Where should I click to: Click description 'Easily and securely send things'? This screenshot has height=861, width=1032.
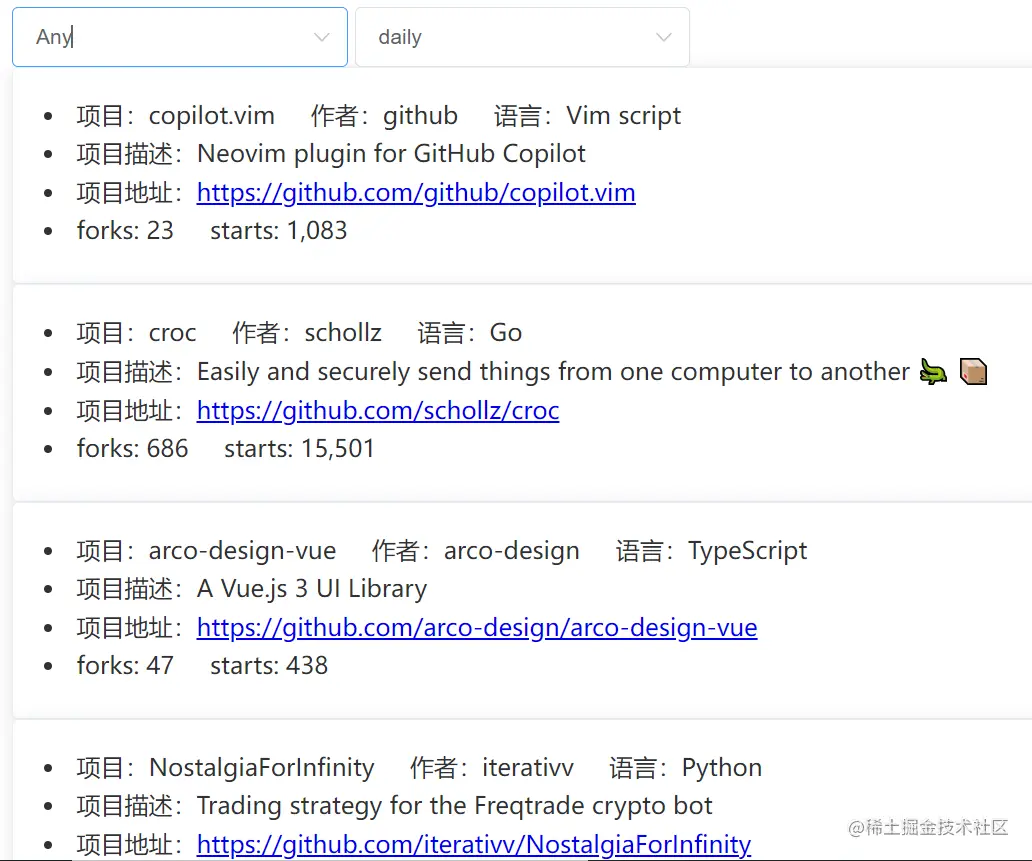[553, 372]
